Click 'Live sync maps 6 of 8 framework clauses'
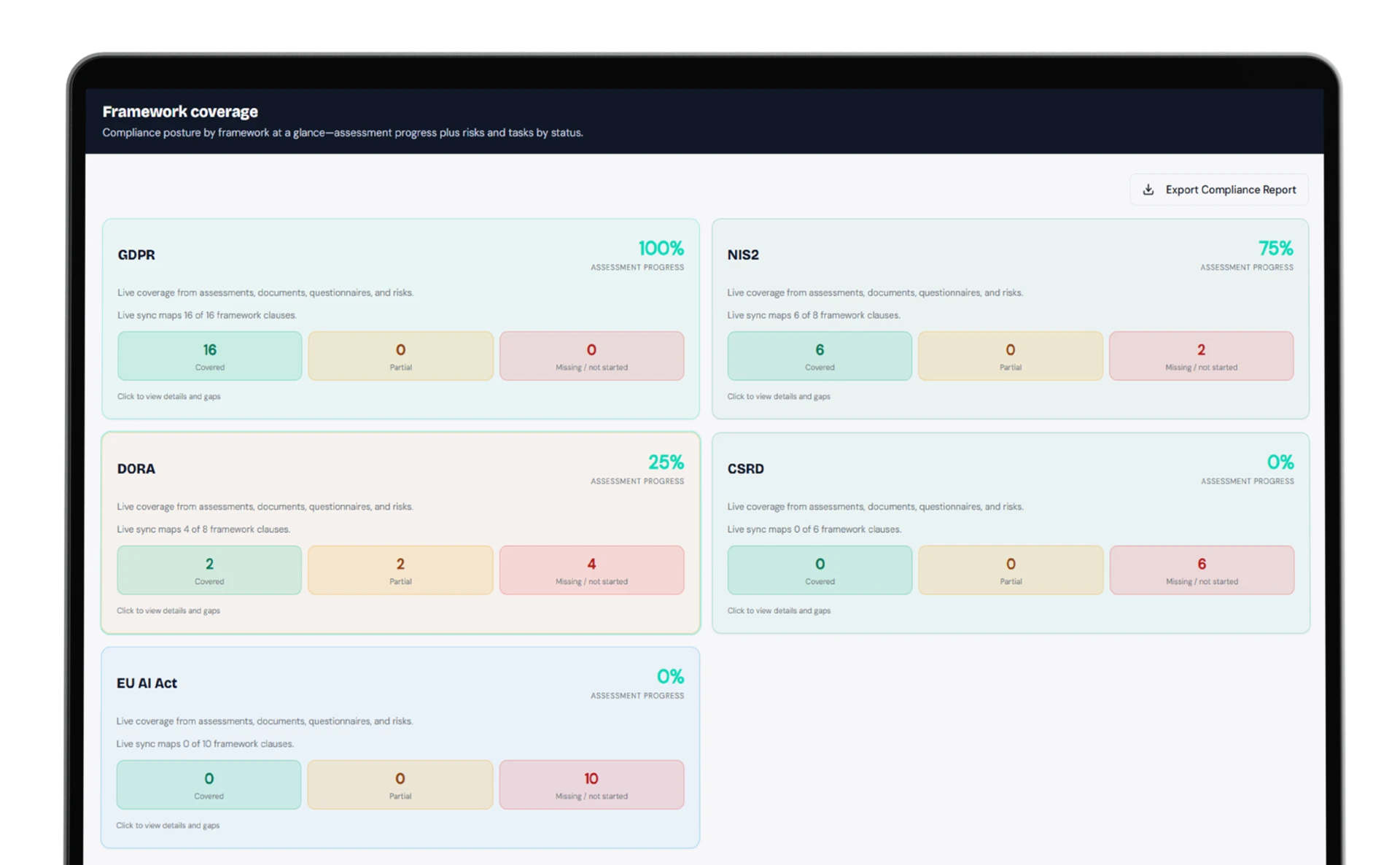 [x=814, y=315]
